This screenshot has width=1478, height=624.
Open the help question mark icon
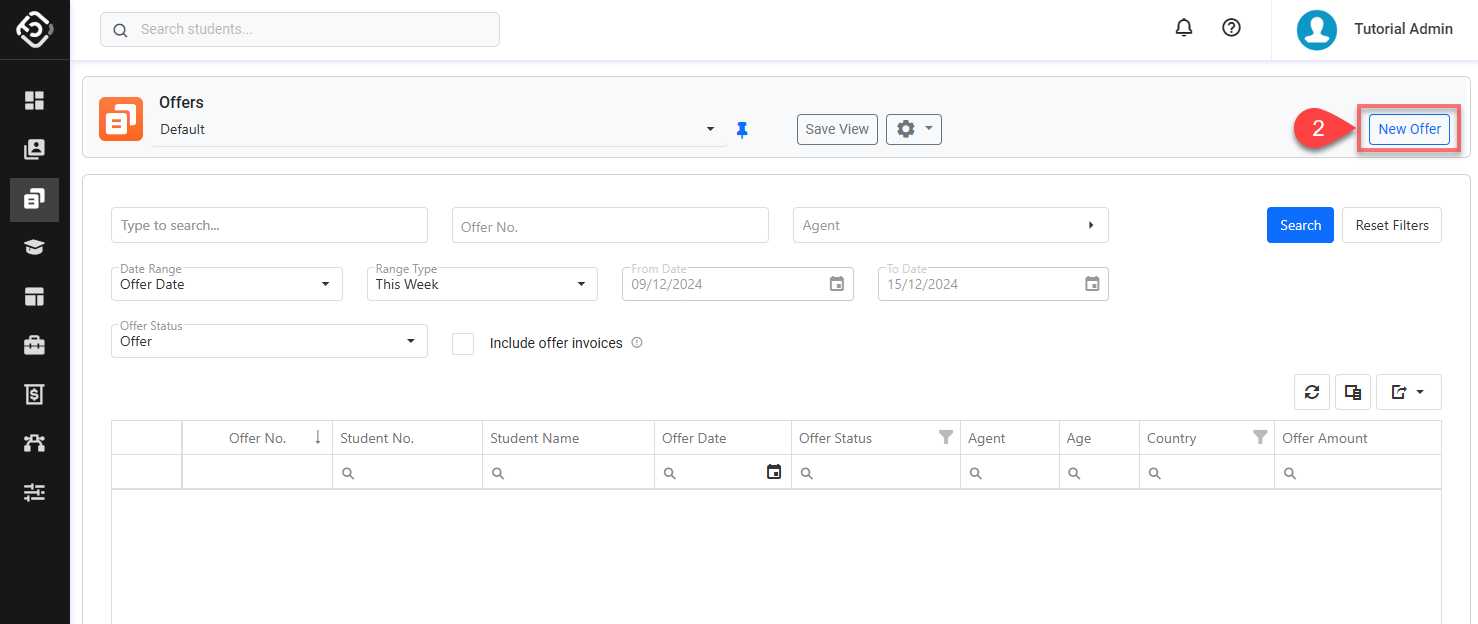click(x=1232, y=29)
